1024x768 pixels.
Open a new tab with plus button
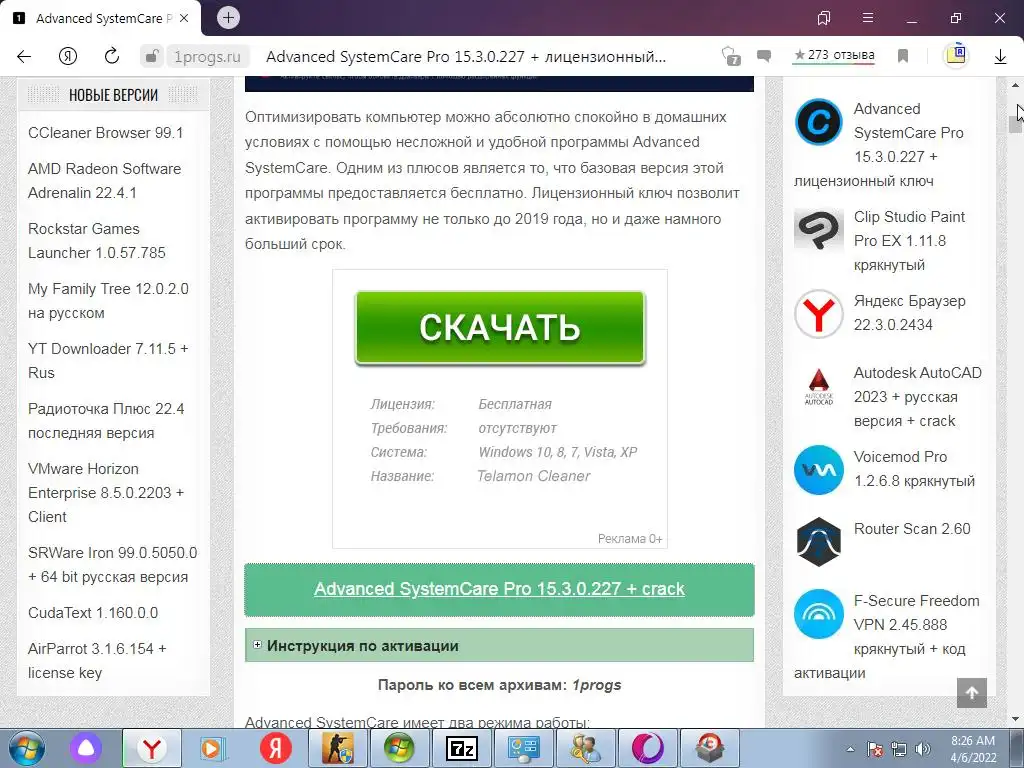(228, 18)
